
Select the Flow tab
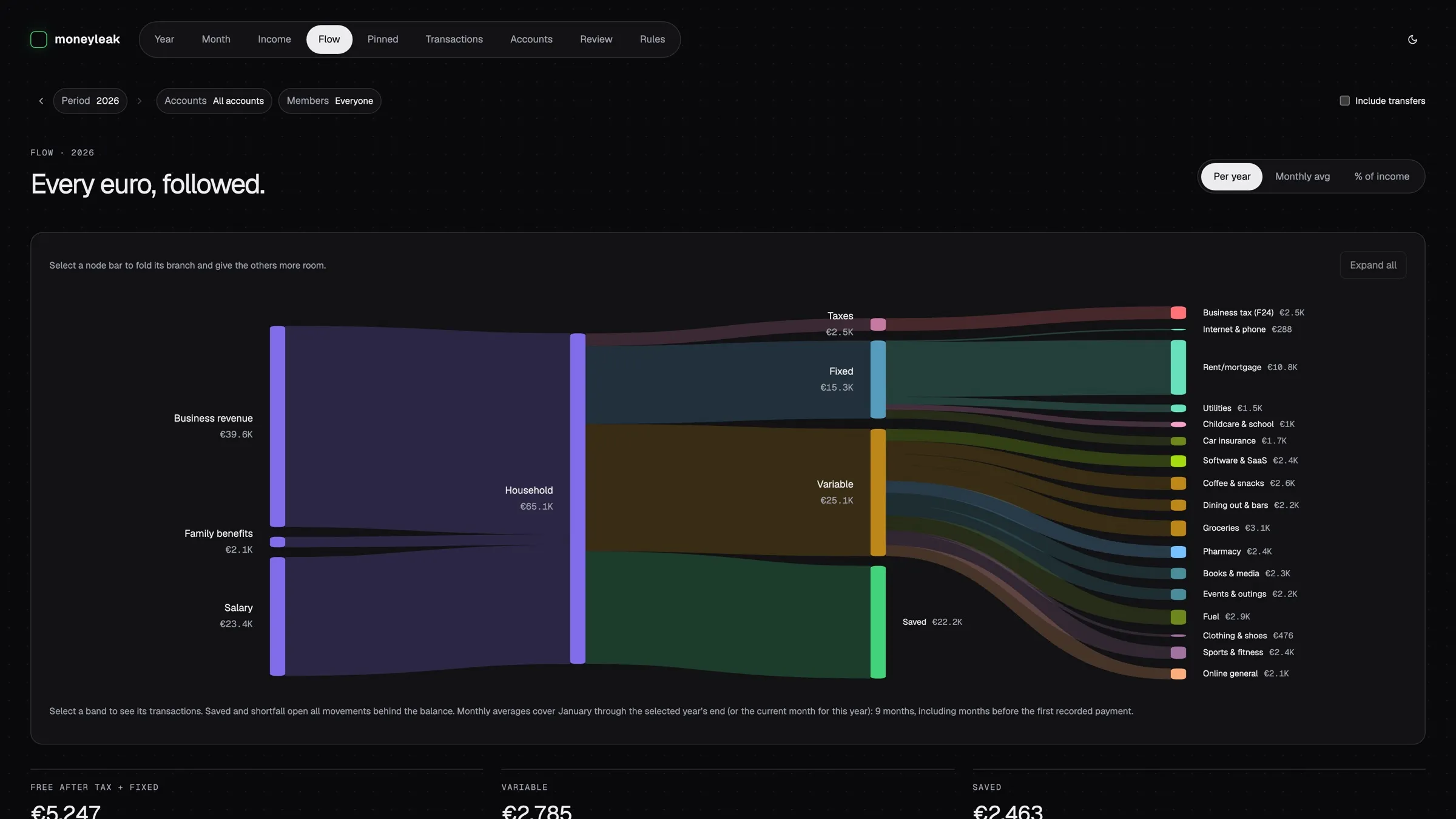(x=329, y=39)
